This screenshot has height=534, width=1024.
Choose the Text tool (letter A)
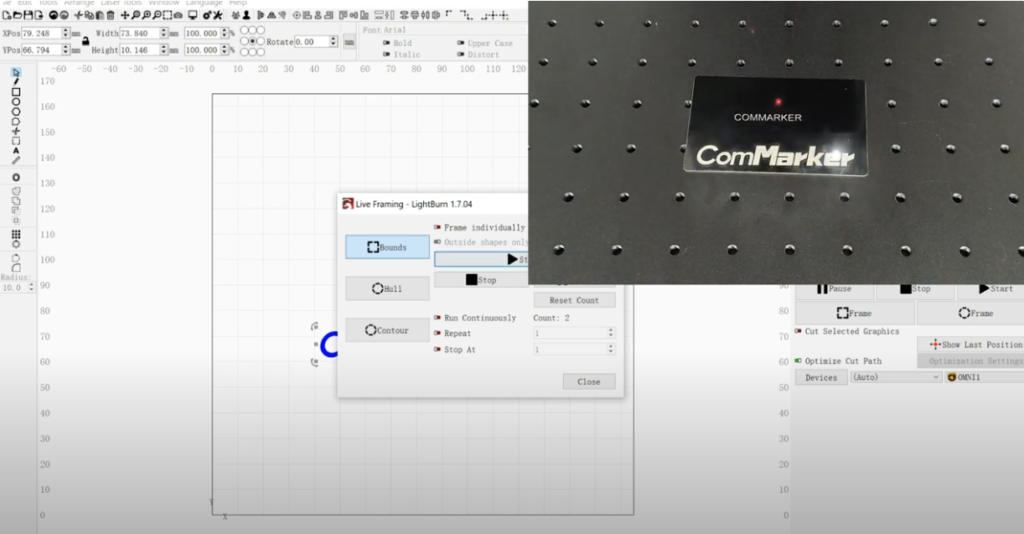point(16,150)
